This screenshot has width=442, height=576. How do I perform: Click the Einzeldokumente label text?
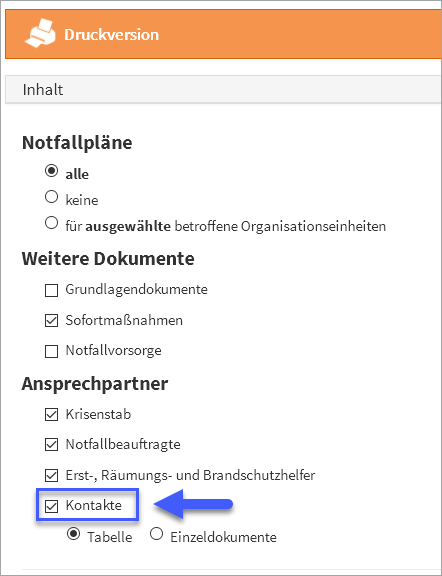(x=223, y=537)
